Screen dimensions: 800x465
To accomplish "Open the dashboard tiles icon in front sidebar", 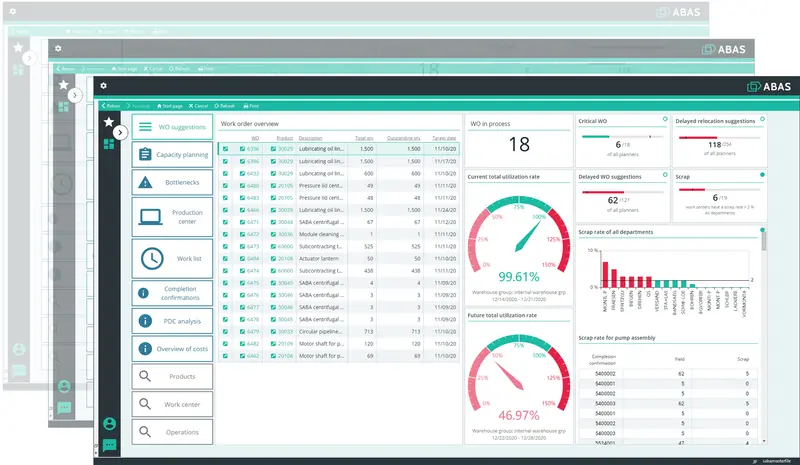I will coord(109,144).
